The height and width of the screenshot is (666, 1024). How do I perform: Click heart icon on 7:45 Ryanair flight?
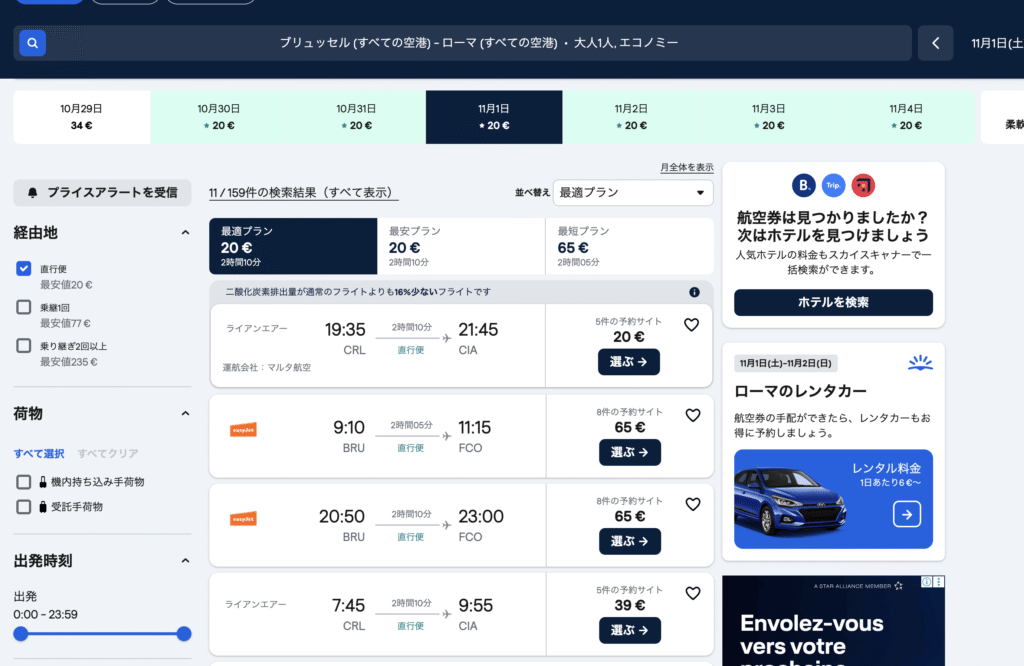692,594
